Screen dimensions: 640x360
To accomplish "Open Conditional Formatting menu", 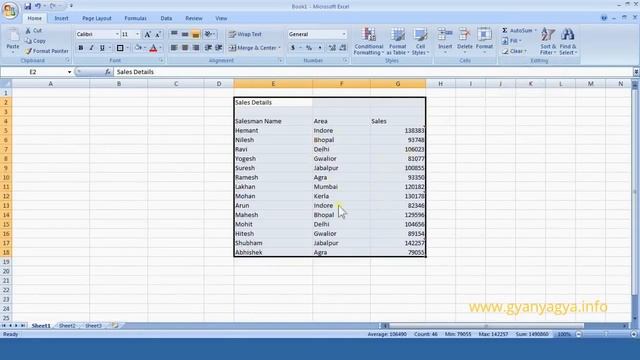I will [x=369, y=41].
